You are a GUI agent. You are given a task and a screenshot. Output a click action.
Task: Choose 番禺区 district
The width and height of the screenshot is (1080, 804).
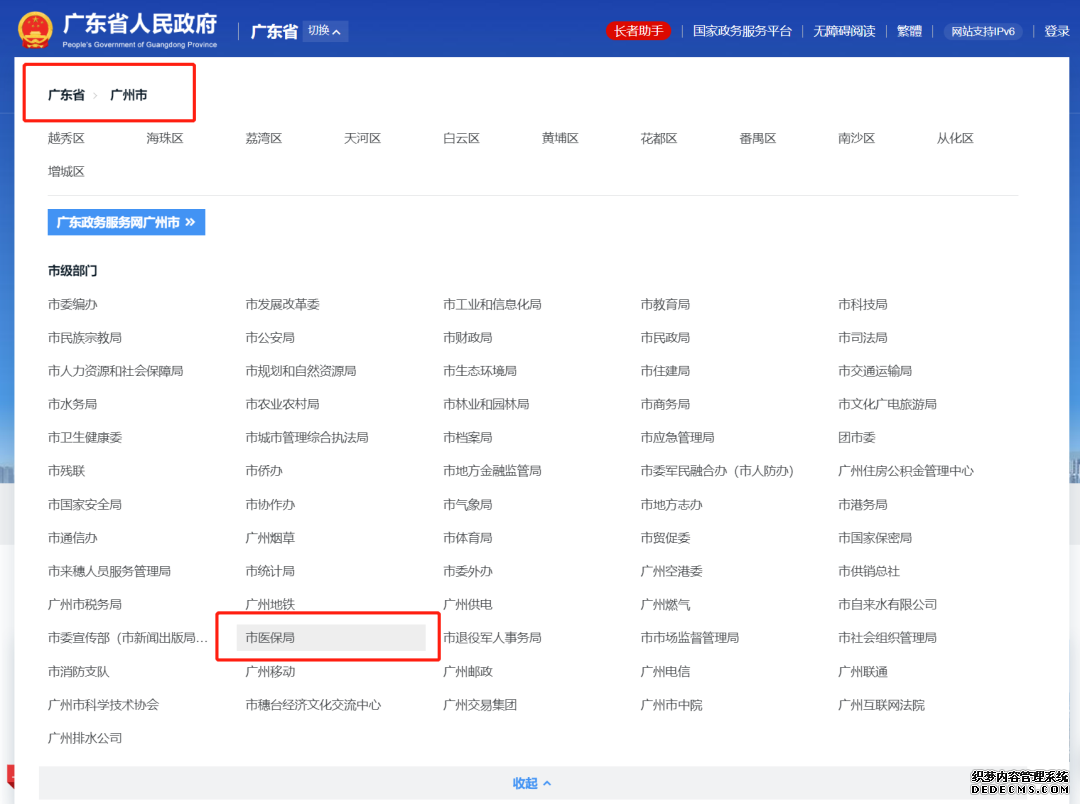pos(758,138)
